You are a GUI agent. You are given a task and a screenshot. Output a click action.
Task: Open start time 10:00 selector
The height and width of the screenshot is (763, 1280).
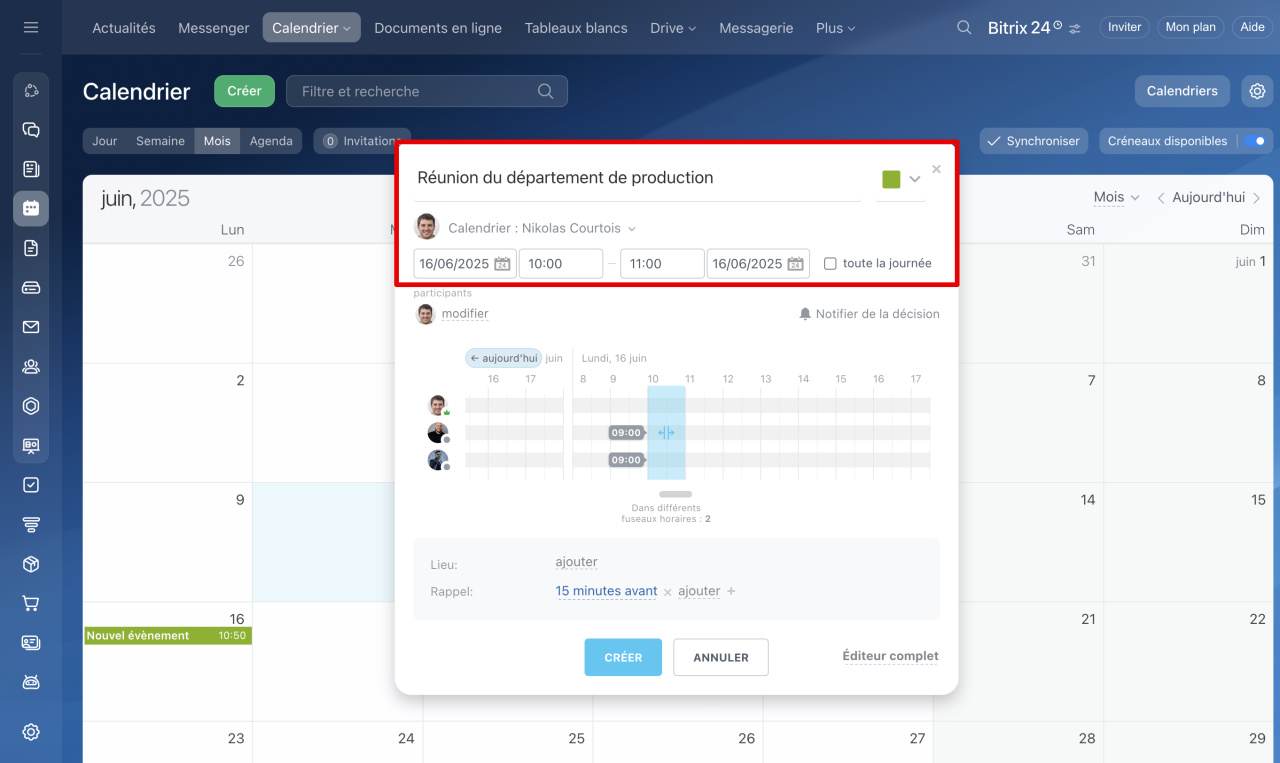click(x=560, y=264)
